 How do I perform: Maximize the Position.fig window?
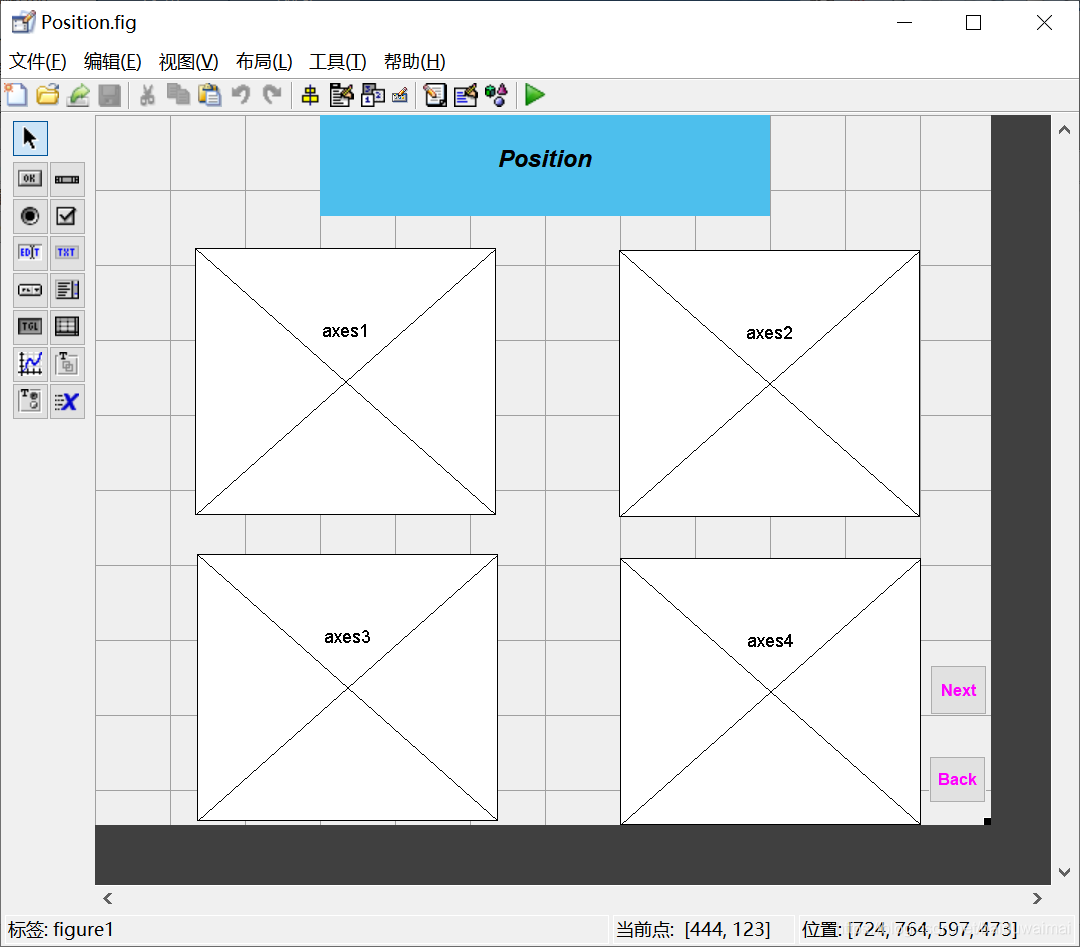pyautogui.click(x=973, y=23)
